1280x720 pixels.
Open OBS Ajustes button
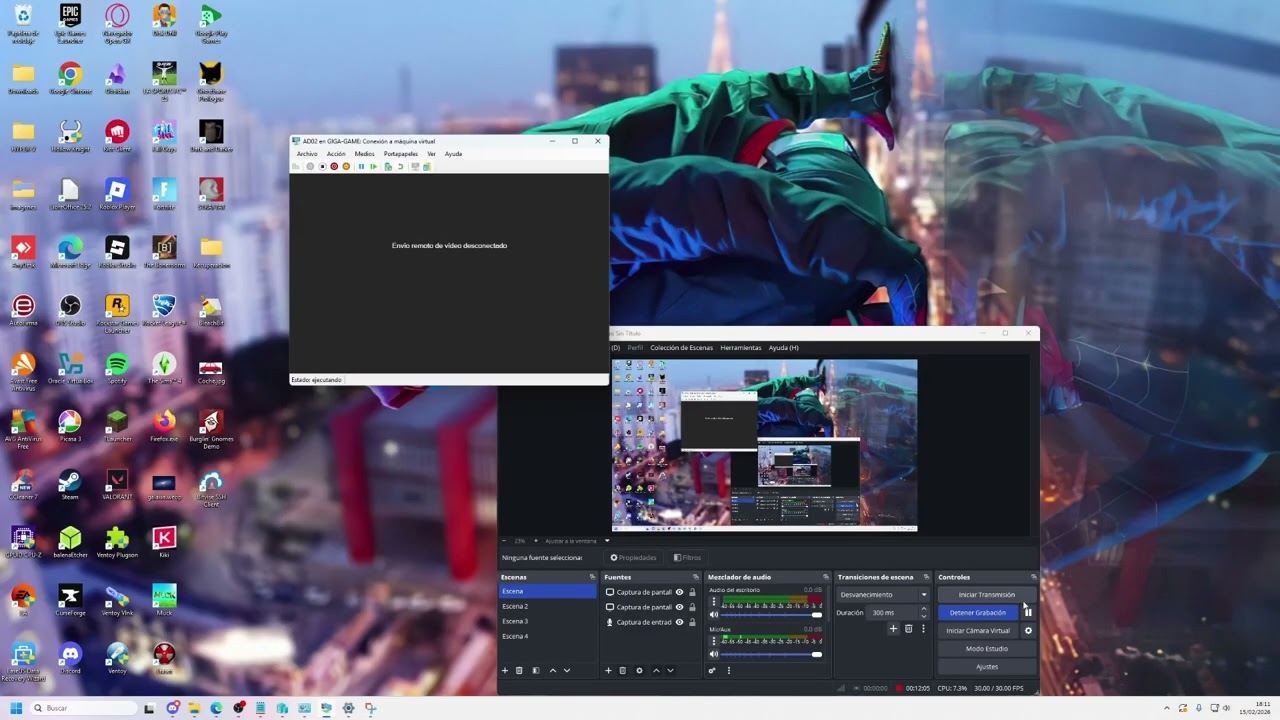(x=986, y=666)
